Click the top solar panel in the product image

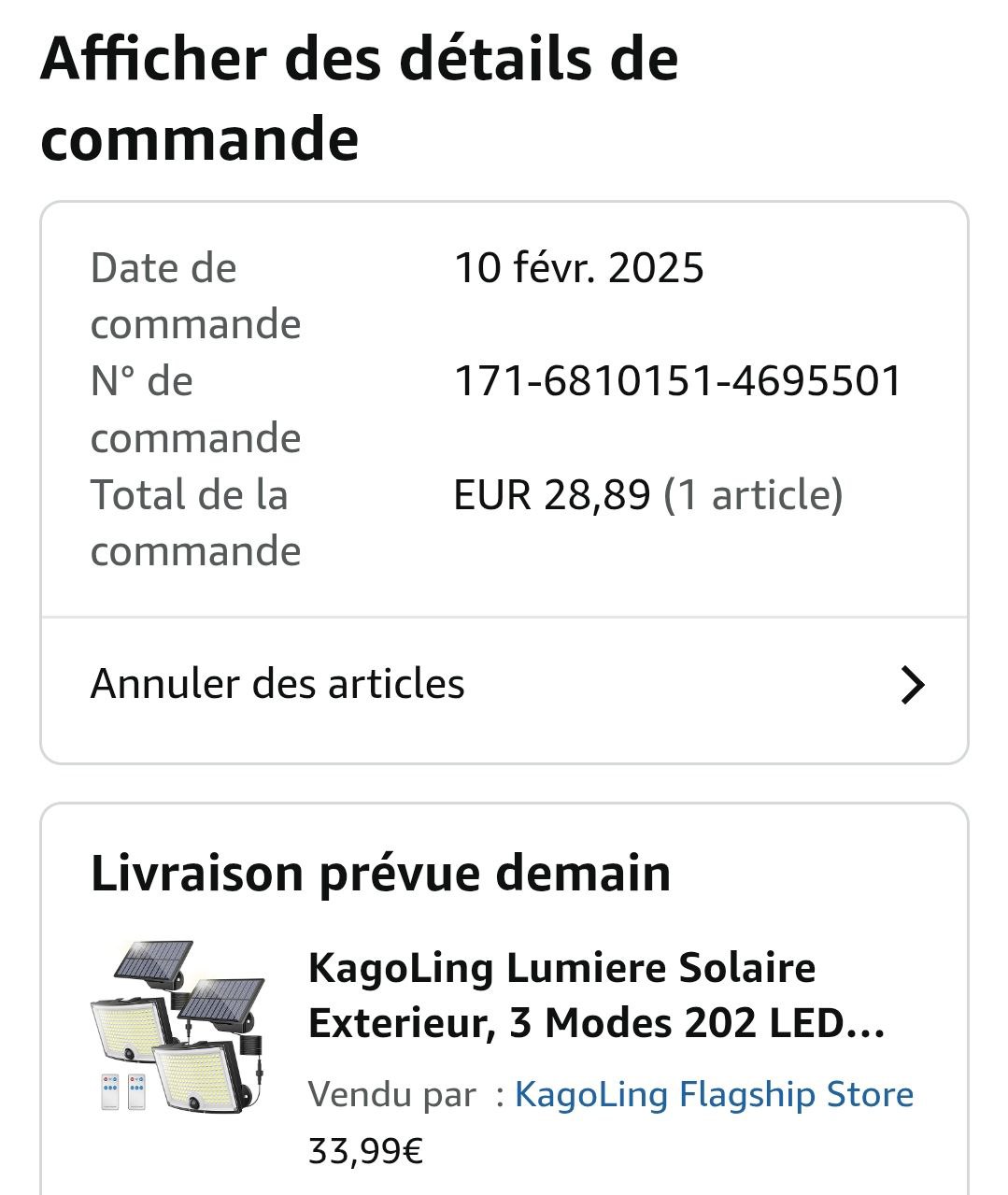153,961
